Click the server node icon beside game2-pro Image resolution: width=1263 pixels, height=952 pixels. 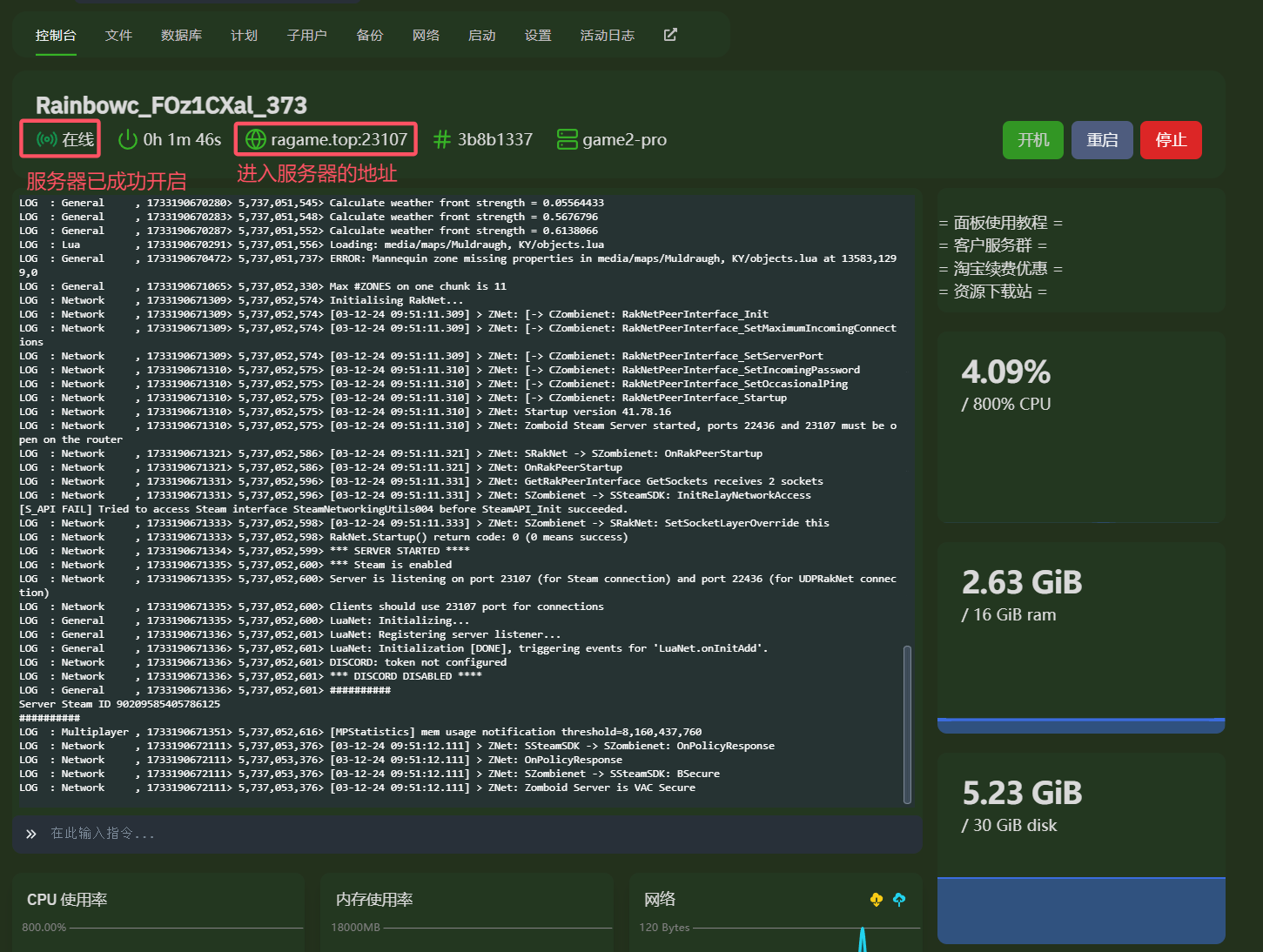click(x=568, y=139)
